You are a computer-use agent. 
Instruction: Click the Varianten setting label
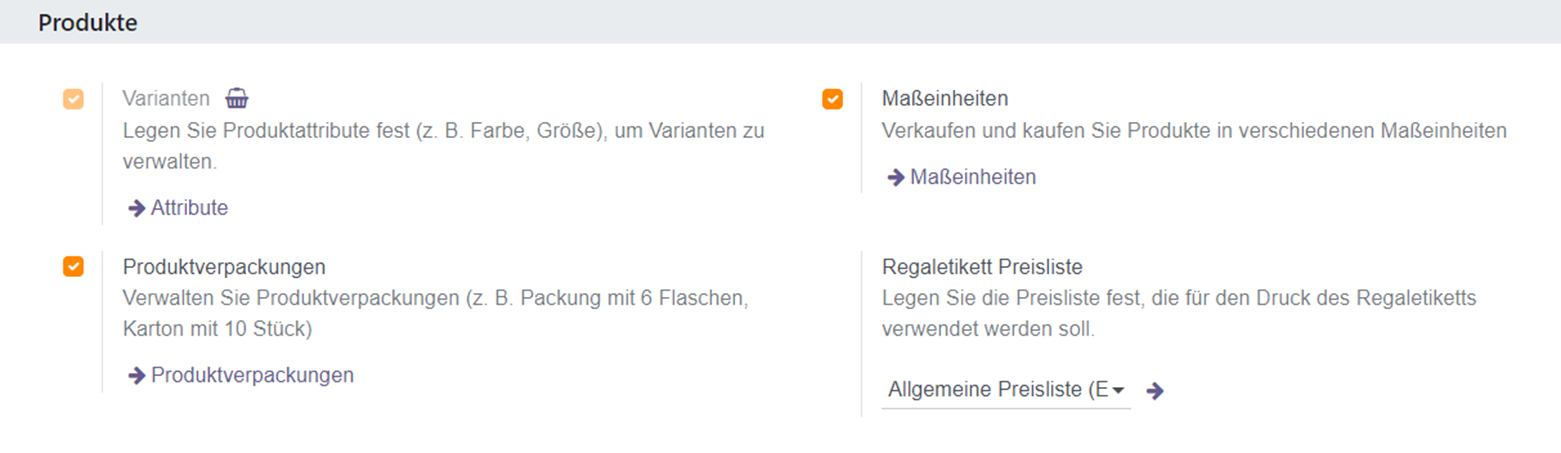click(166, 99)
